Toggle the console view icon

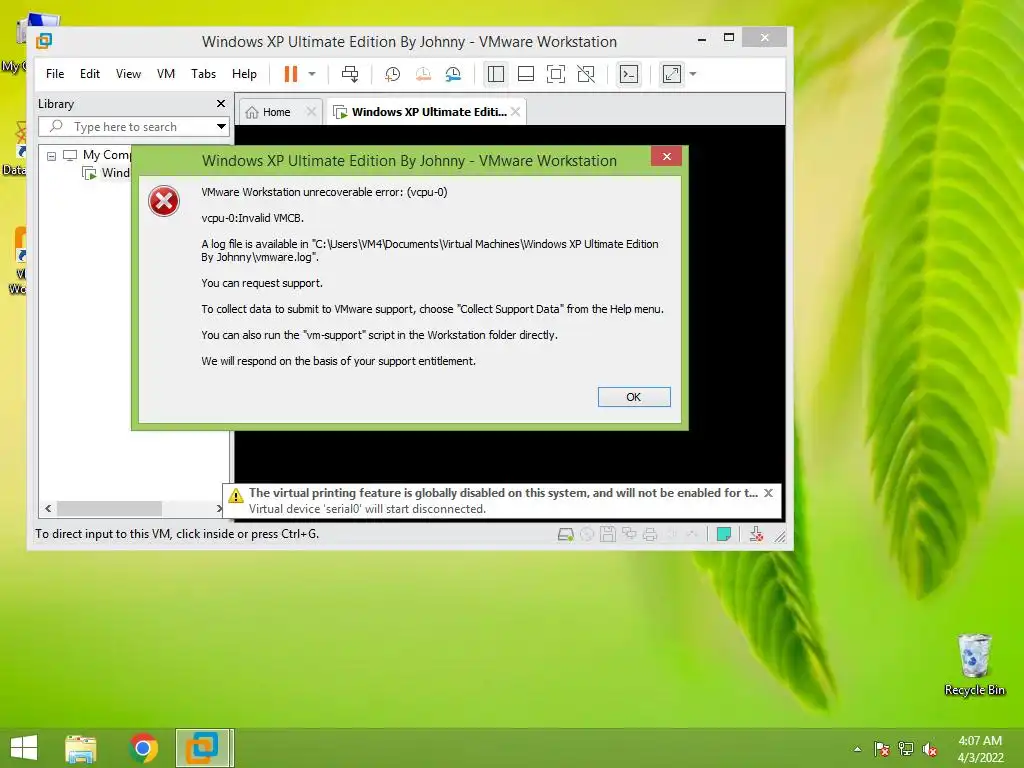(629, 74)
